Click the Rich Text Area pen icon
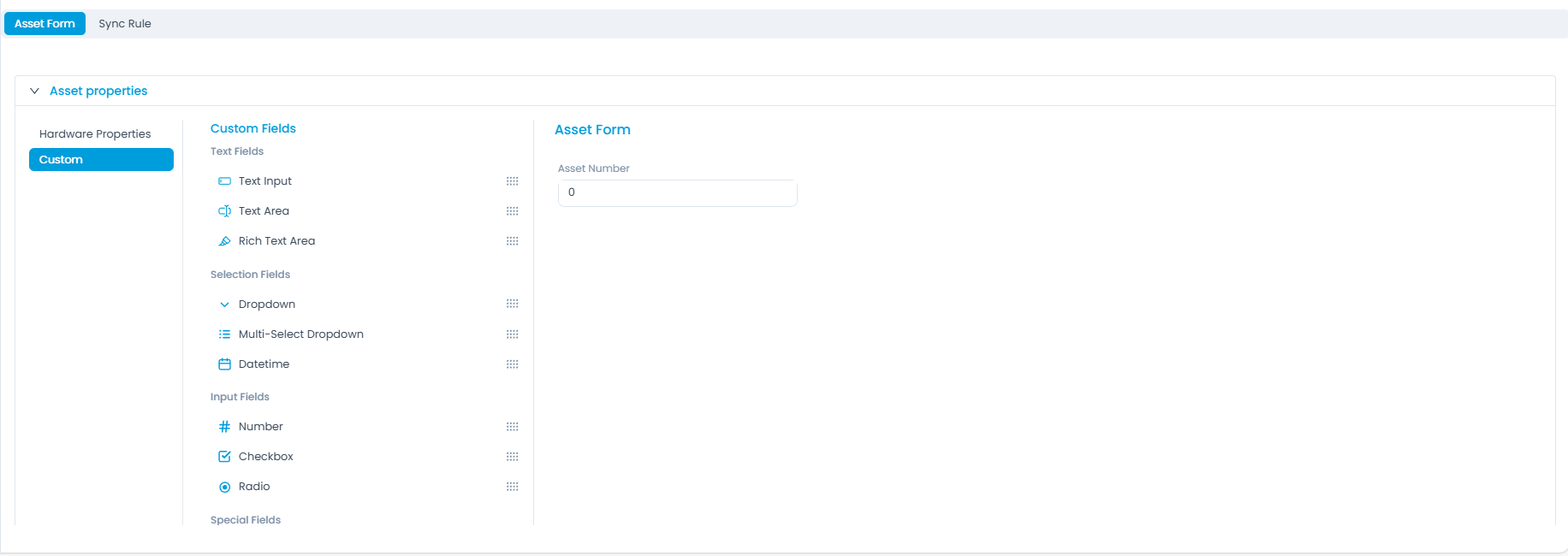This screenshot has height=556, width=1568. [x=224, y=241]
